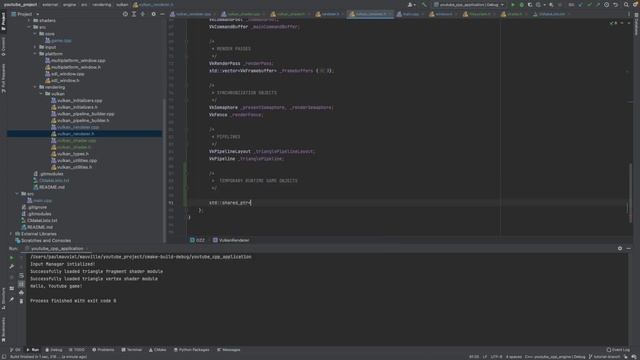
Task: Click the youtube_cpp_application run tab
Action: pos(57,248)
